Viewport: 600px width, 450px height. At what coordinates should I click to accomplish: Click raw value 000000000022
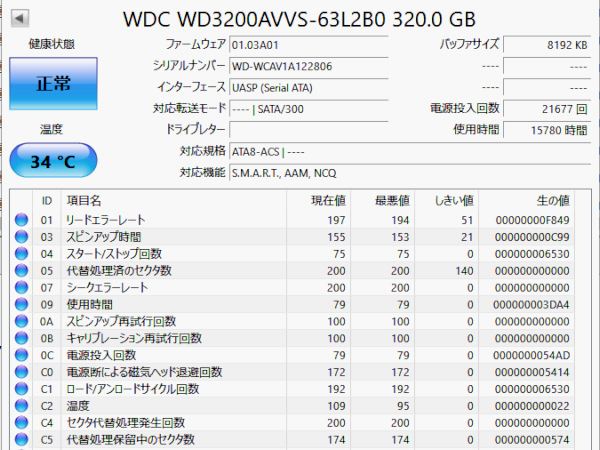532,406
